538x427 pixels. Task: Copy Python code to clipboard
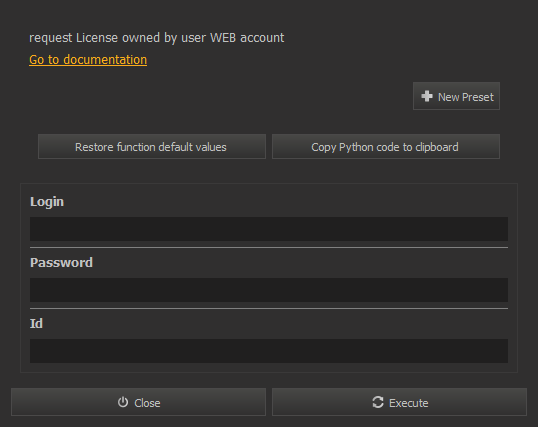pos(386,147)
